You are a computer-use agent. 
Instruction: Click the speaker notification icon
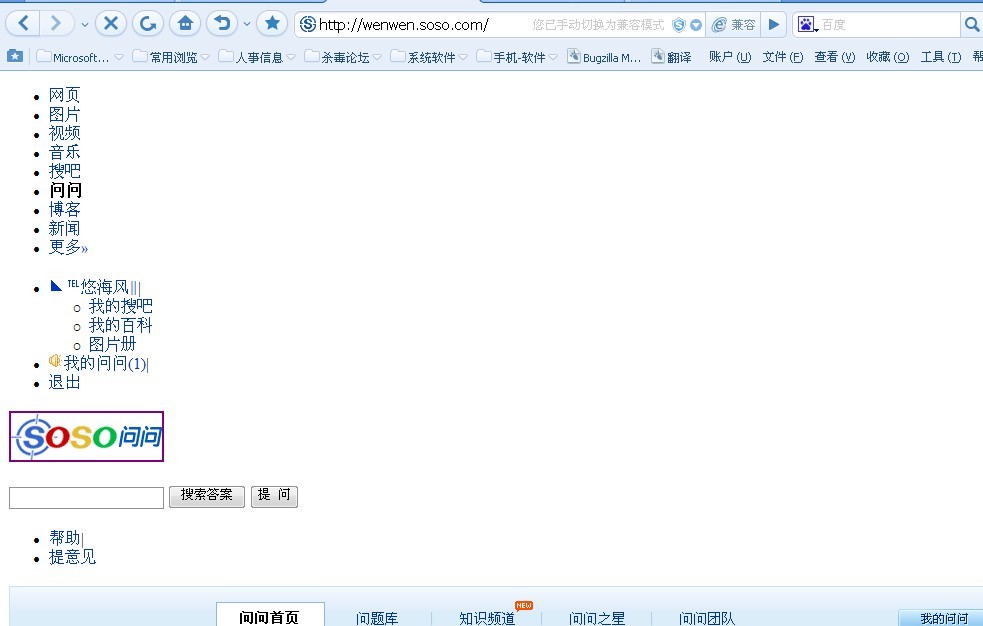click(55, 361)
